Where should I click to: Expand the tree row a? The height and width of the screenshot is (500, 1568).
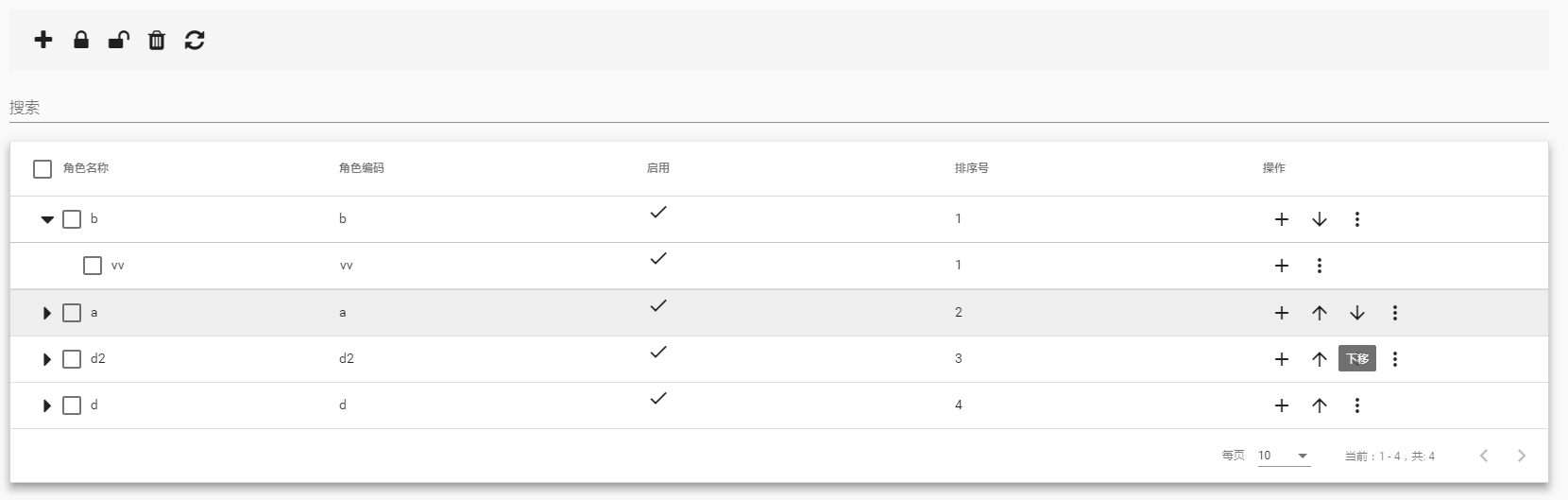click(x=47, y=313)
